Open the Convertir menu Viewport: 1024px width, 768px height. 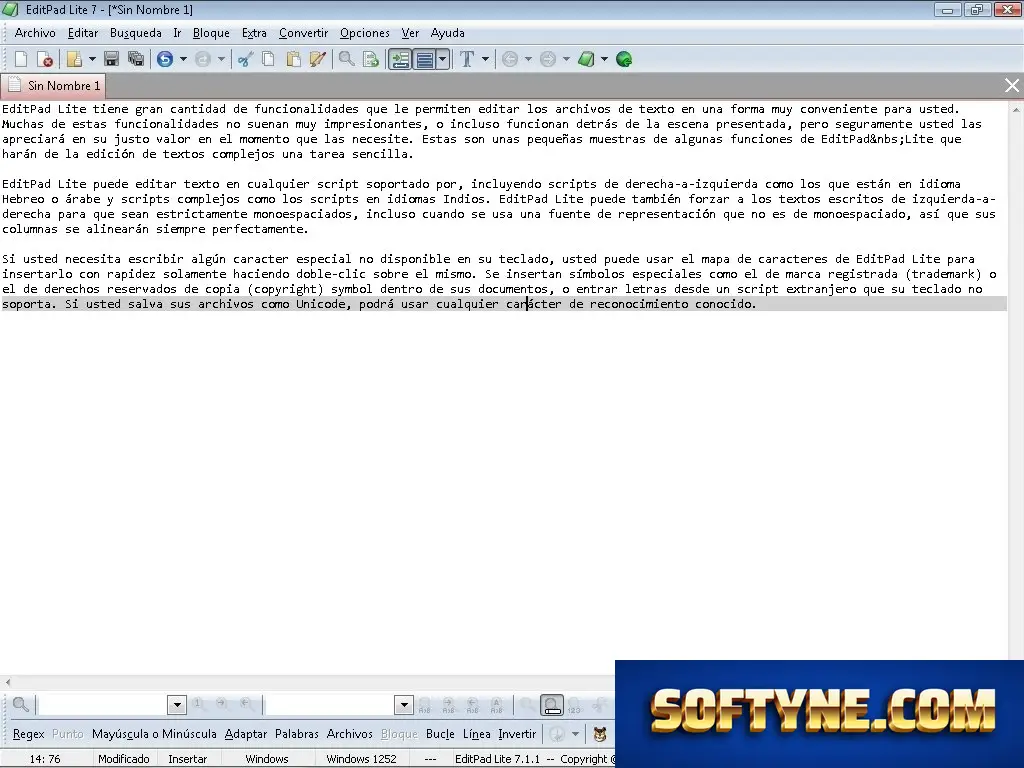coord(303,33)
